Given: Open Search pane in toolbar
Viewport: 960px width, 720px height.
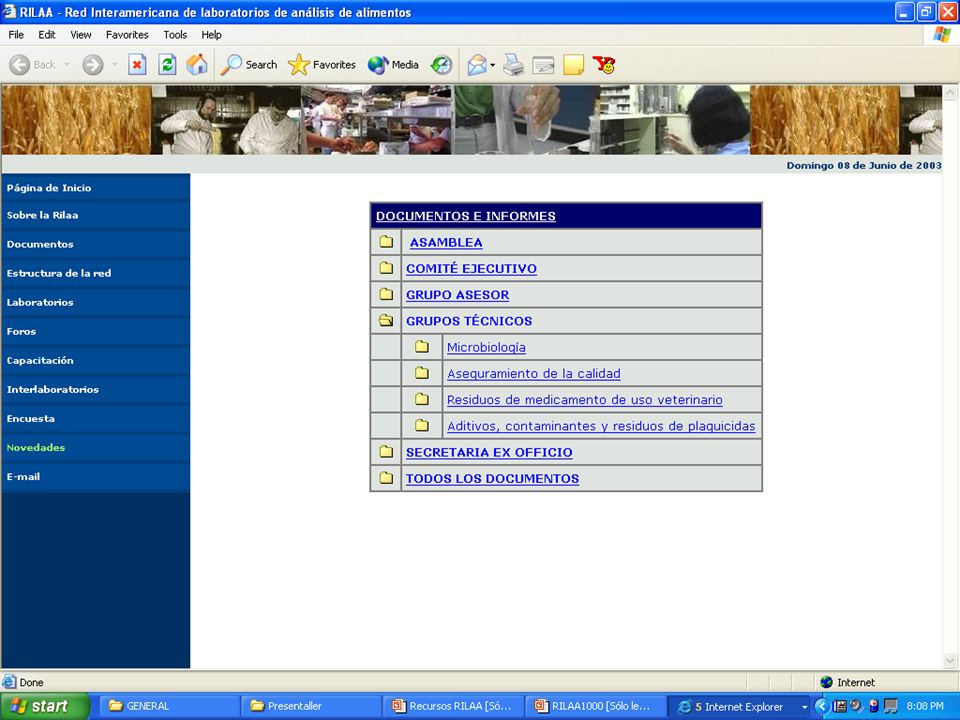Looking at the screenshot, I should click(249, 64).
